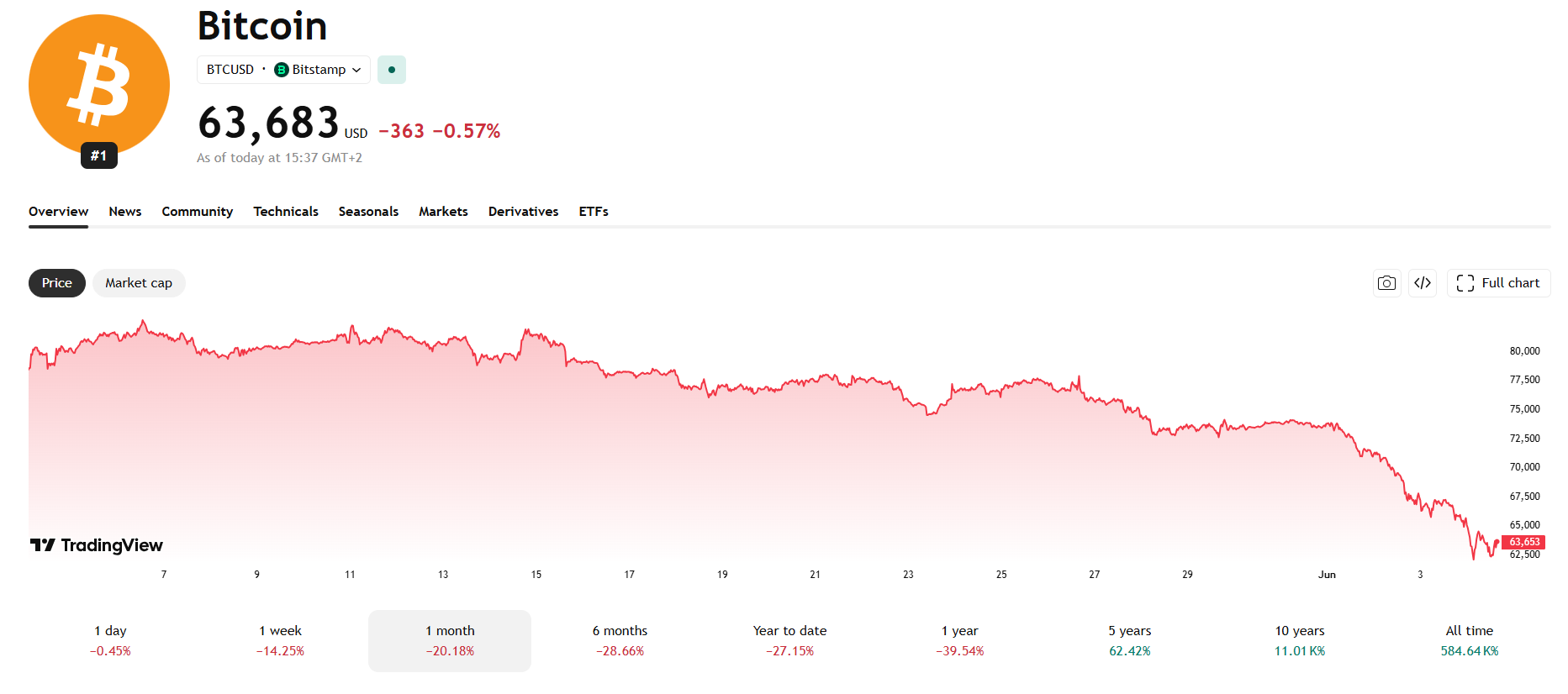Click the 80,000 price axis label
Viewport: 1568px width, 694px height.
[1524, 351]
